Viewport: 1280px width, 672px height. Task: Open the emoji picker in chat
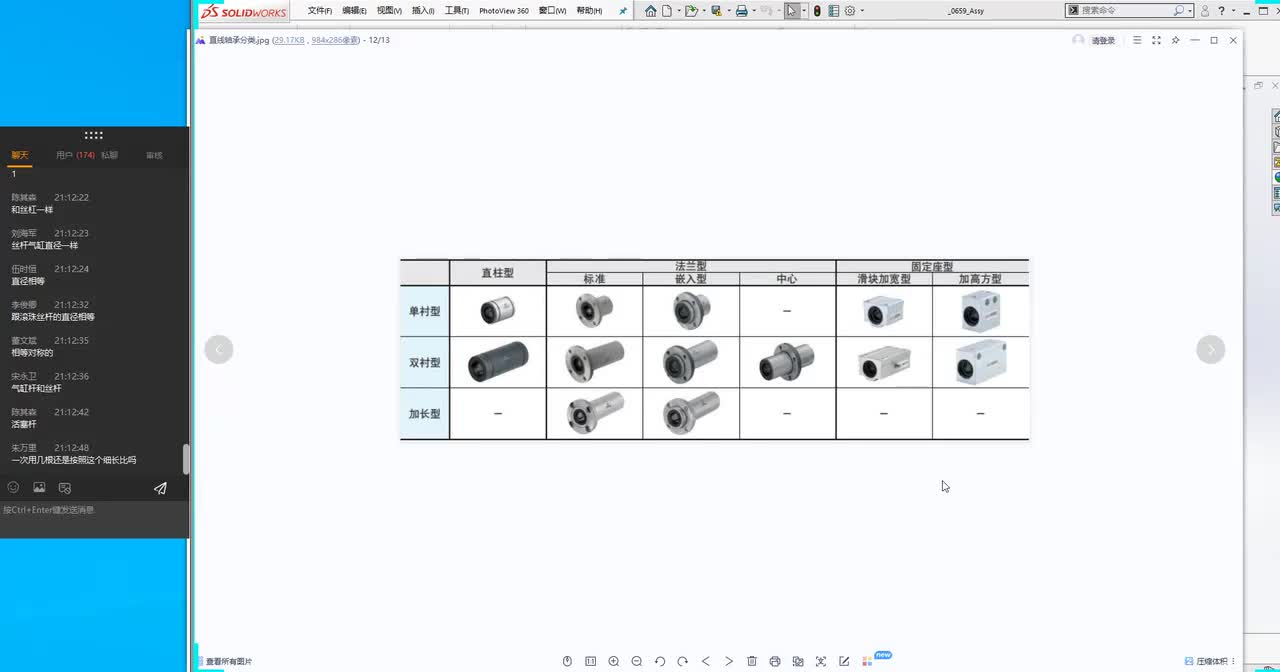pyautogui.click(x=14, y=488)
